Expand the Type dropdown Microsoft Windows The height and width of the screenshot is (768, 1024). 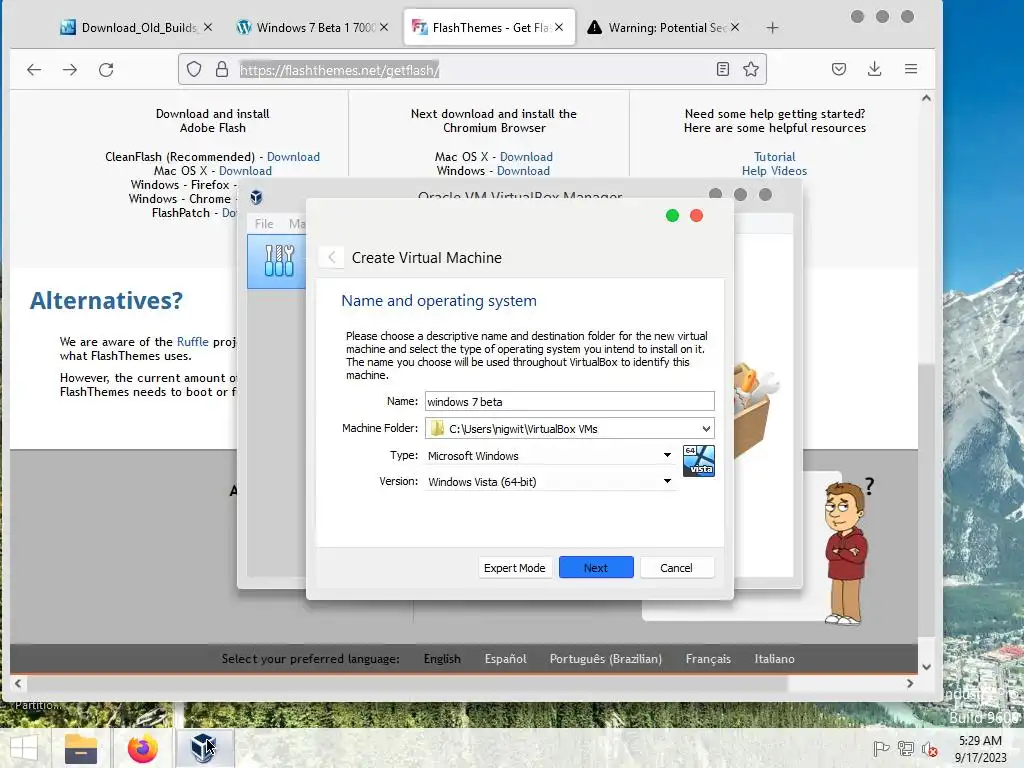[x=550, y=455]
